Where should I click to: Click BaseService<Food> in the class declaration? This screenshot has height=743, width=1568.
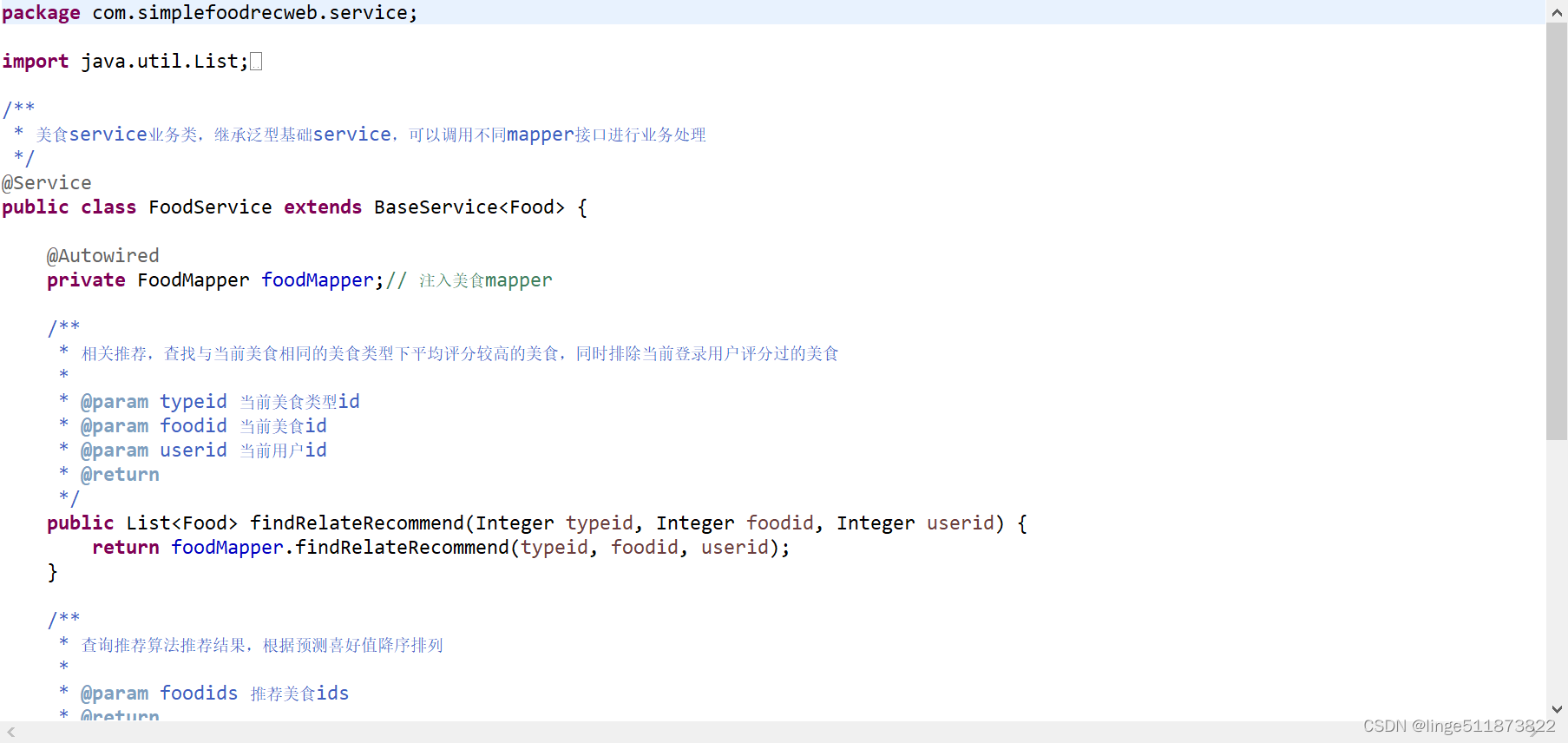click(x=469, y=207)
